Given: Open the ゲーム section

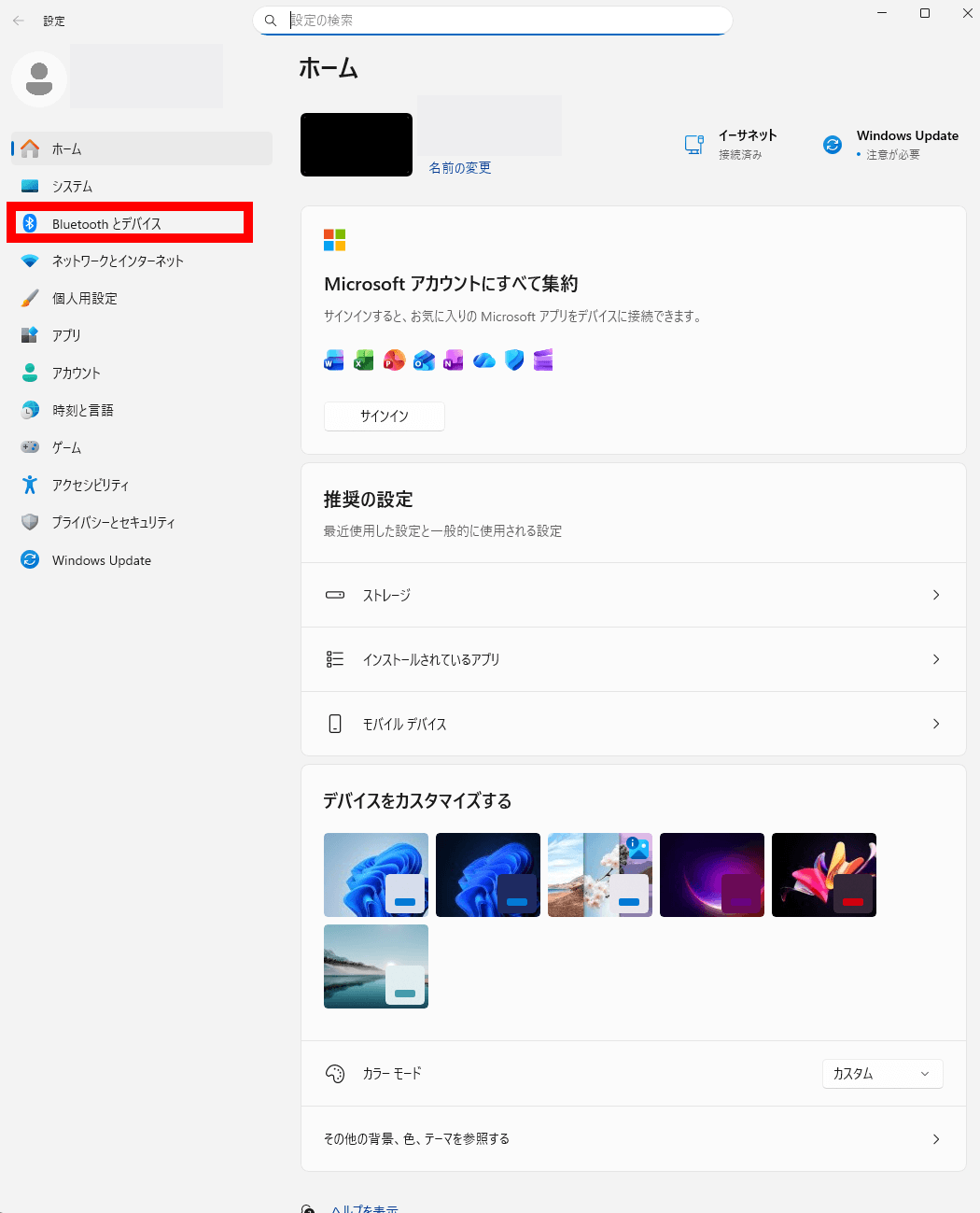Looking at the screenshot, I should tap(142, 447).
